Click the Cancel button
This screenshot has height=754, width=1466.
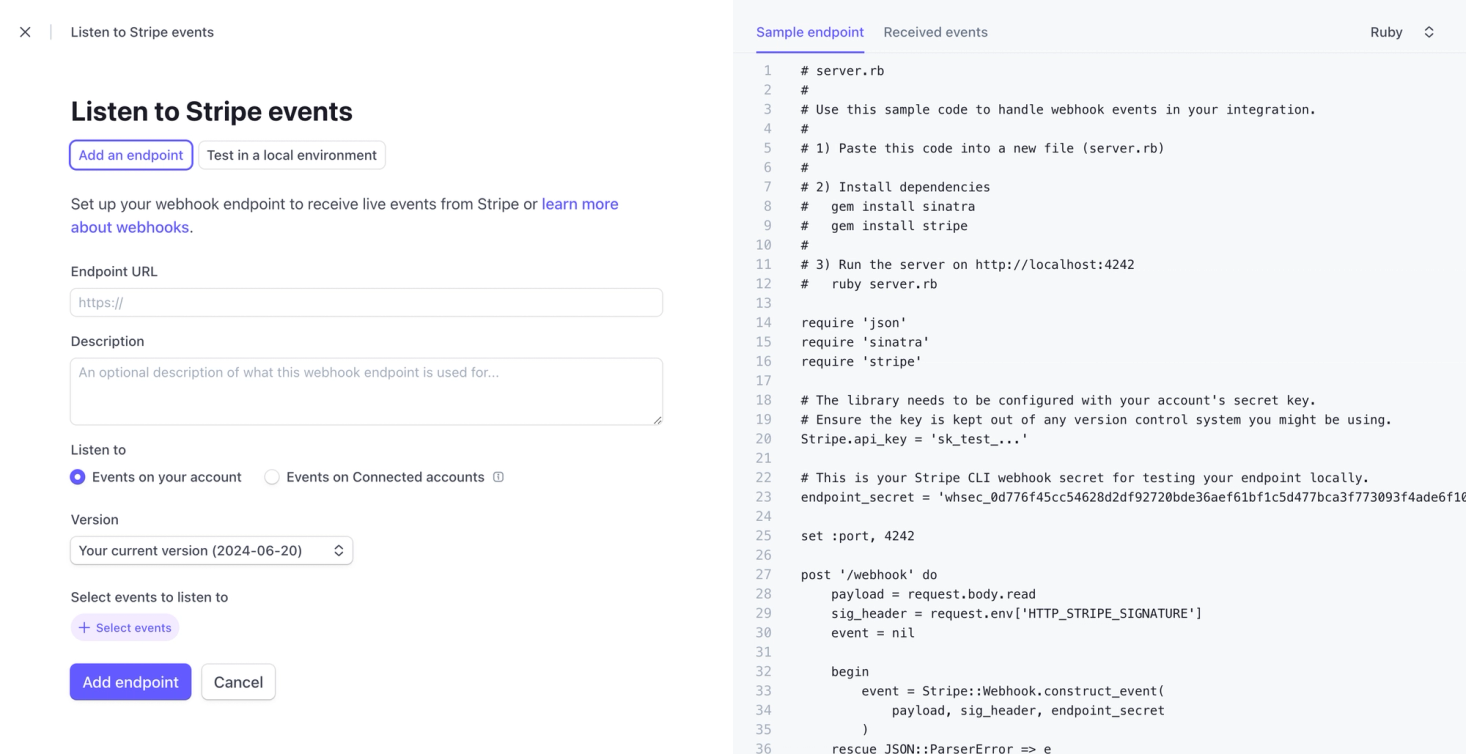(x=238, y=682)
